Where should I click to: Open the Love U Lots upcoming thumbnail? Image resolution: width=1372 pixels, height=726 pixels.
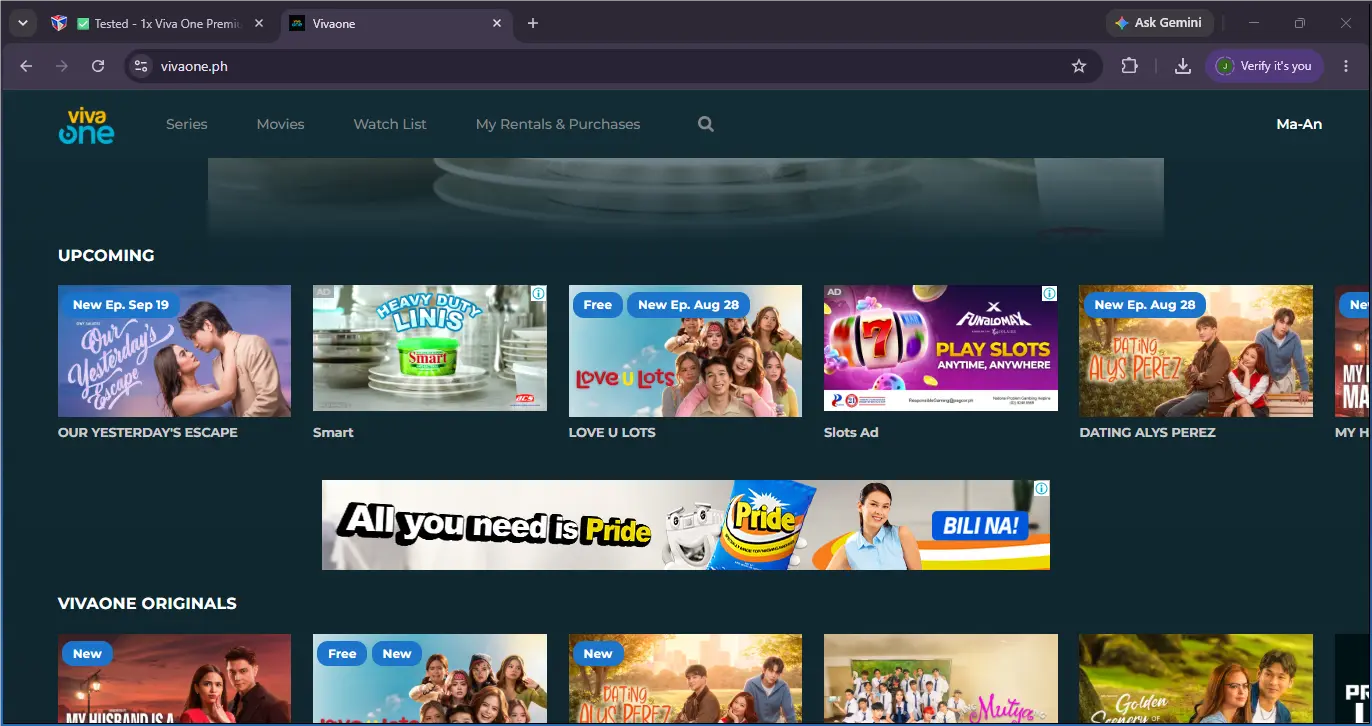pos(685,351)
